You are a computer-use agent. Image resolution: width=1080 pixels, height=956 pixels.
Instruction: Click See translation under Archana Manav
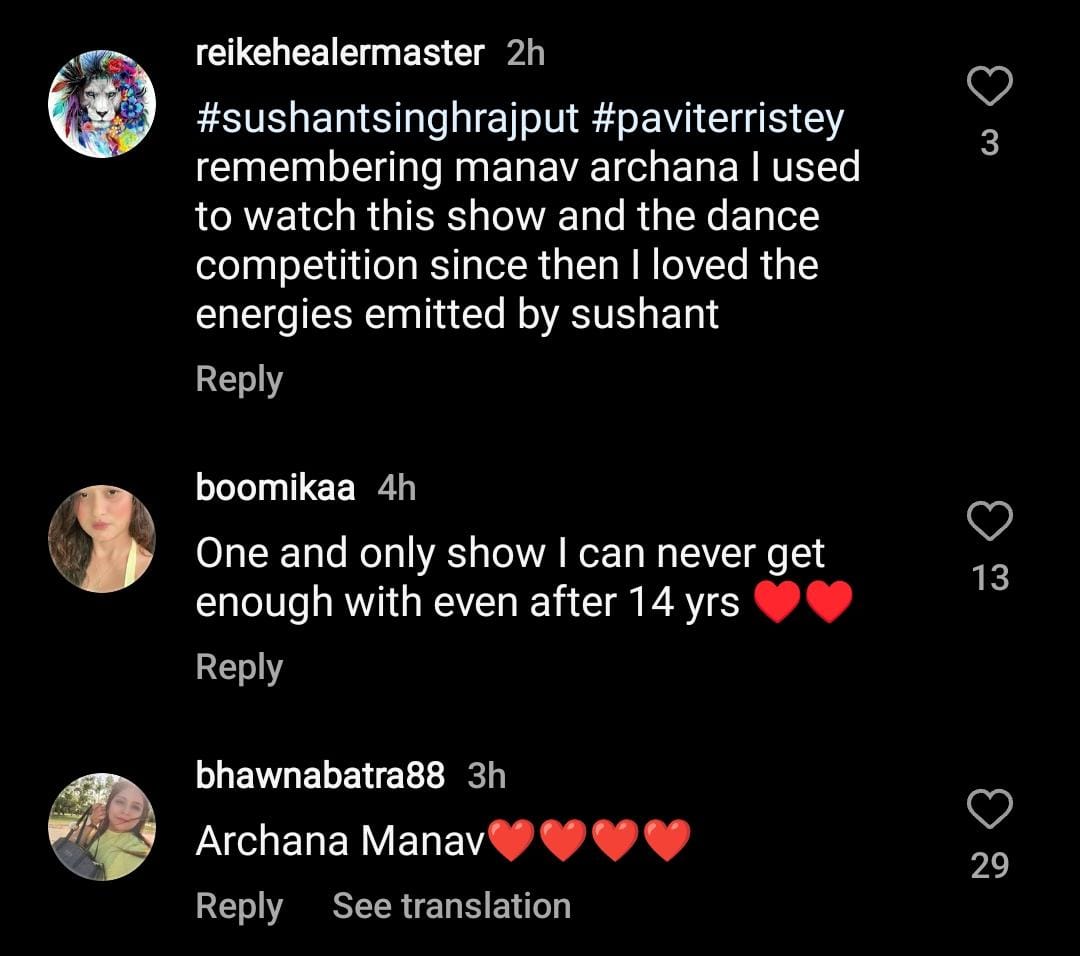click(x=451, y=906)
